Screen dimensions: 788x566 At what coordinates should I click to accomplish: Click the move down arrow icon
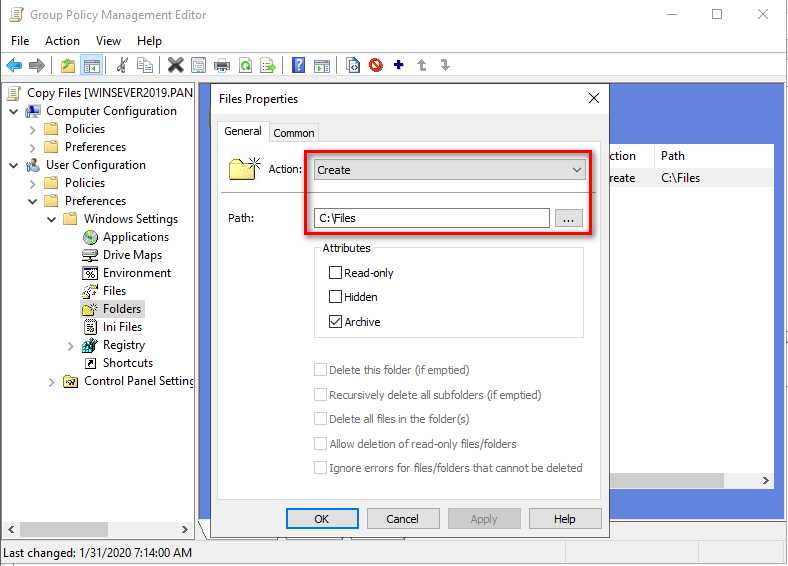coord(445,65)
